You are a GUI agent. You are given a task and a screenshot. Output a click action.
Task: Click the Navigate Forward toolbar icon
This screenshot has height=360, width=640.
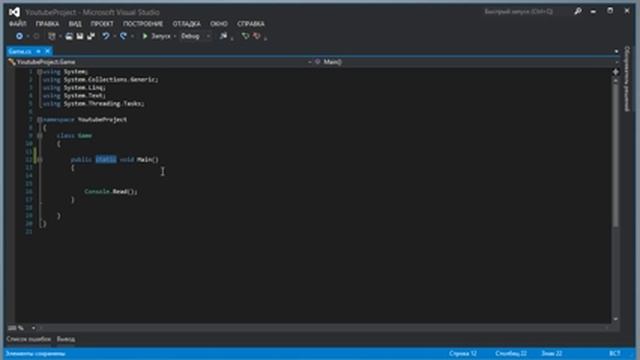[x=36, y=36]
